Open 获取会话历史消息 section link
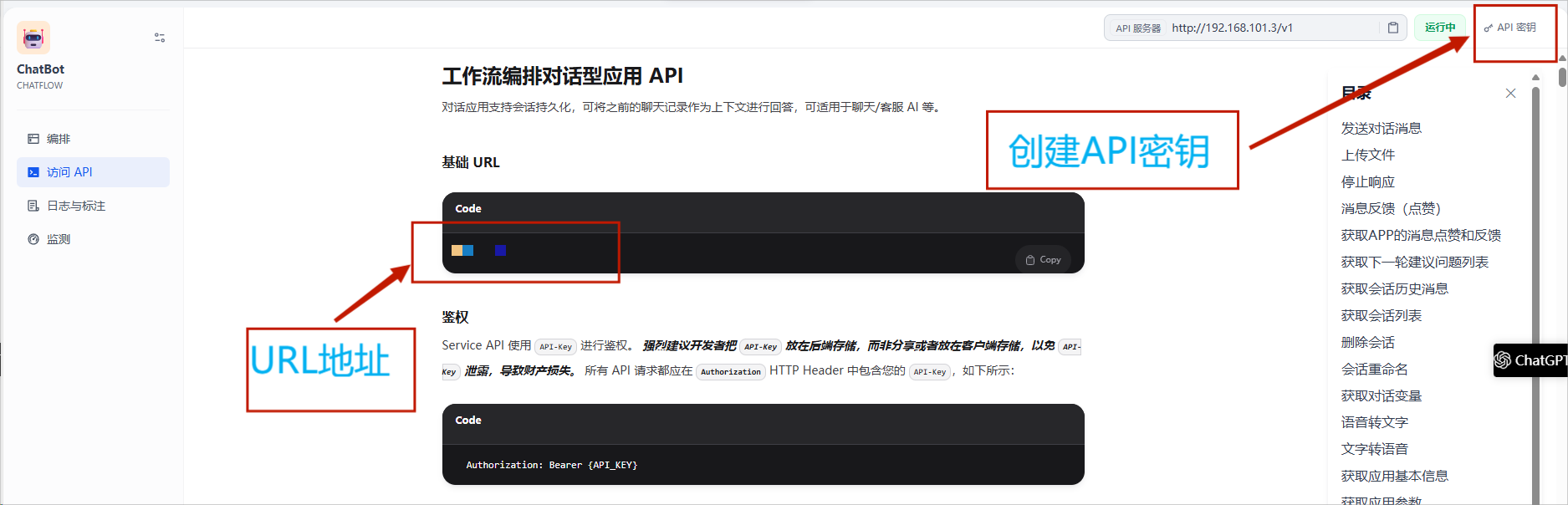 pos(1394,288)
